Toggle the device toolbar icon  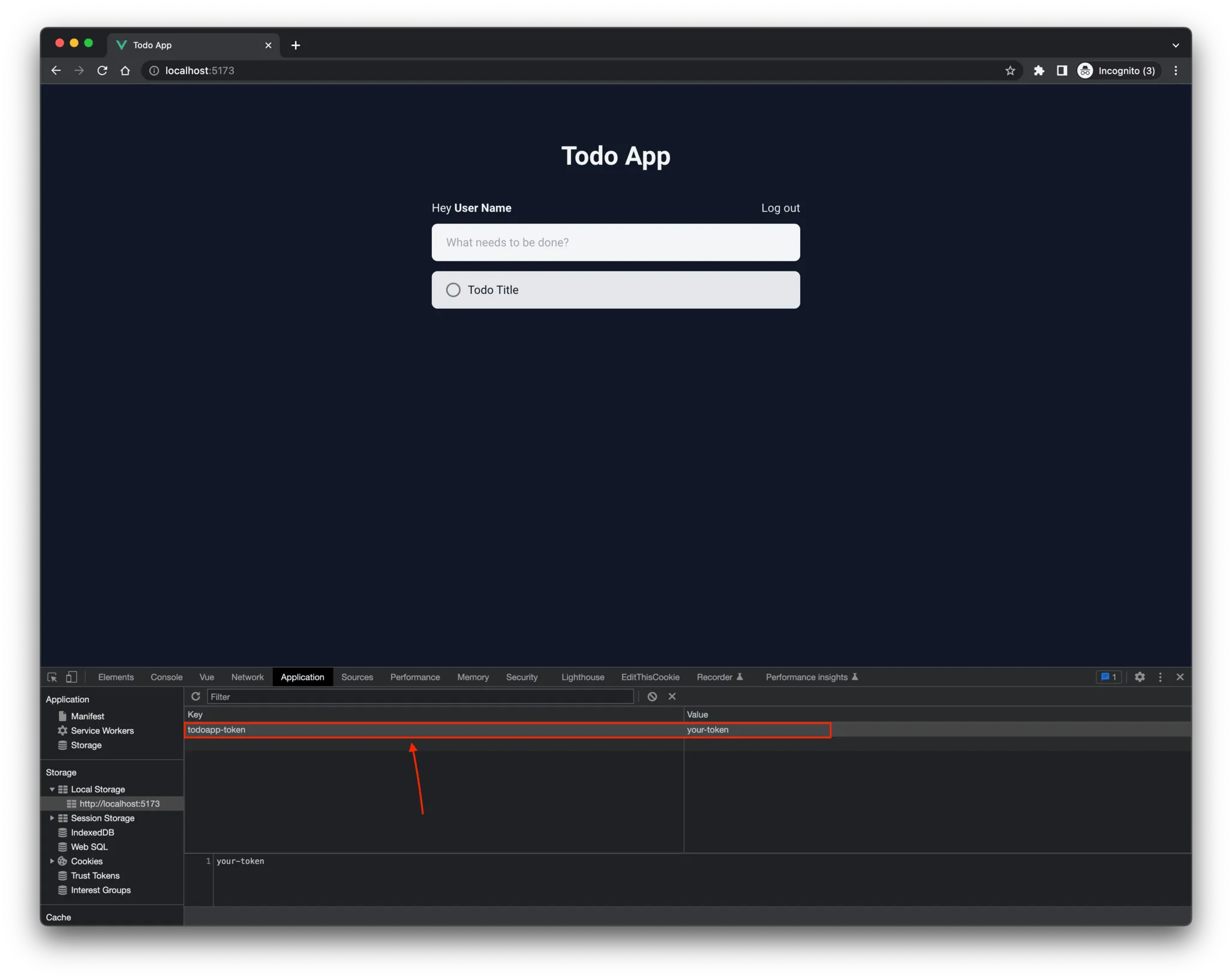[x=71, y=677]
